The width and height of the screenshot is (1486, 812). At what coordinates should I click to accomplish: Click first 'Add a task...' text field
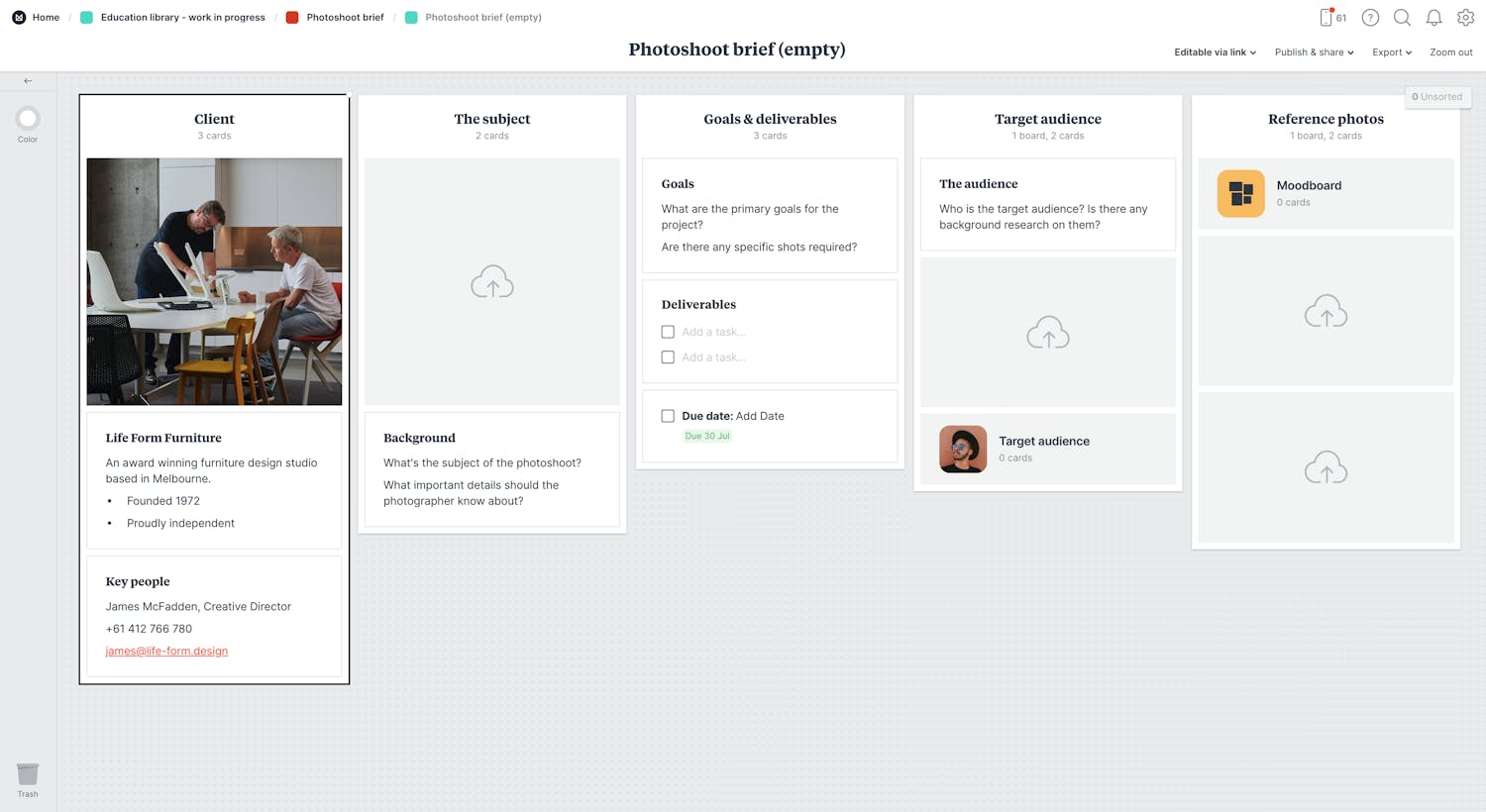(713, 332)
